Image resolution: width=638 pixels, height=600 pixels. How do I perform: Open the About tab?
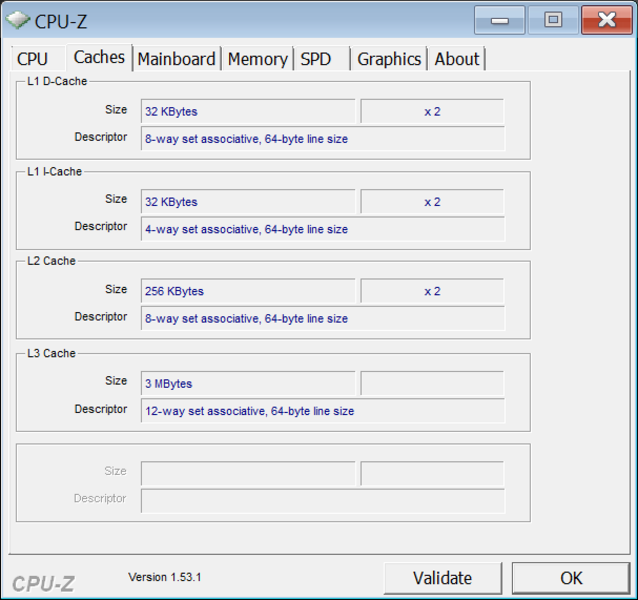pyautogui.click(x=457, y=59)
